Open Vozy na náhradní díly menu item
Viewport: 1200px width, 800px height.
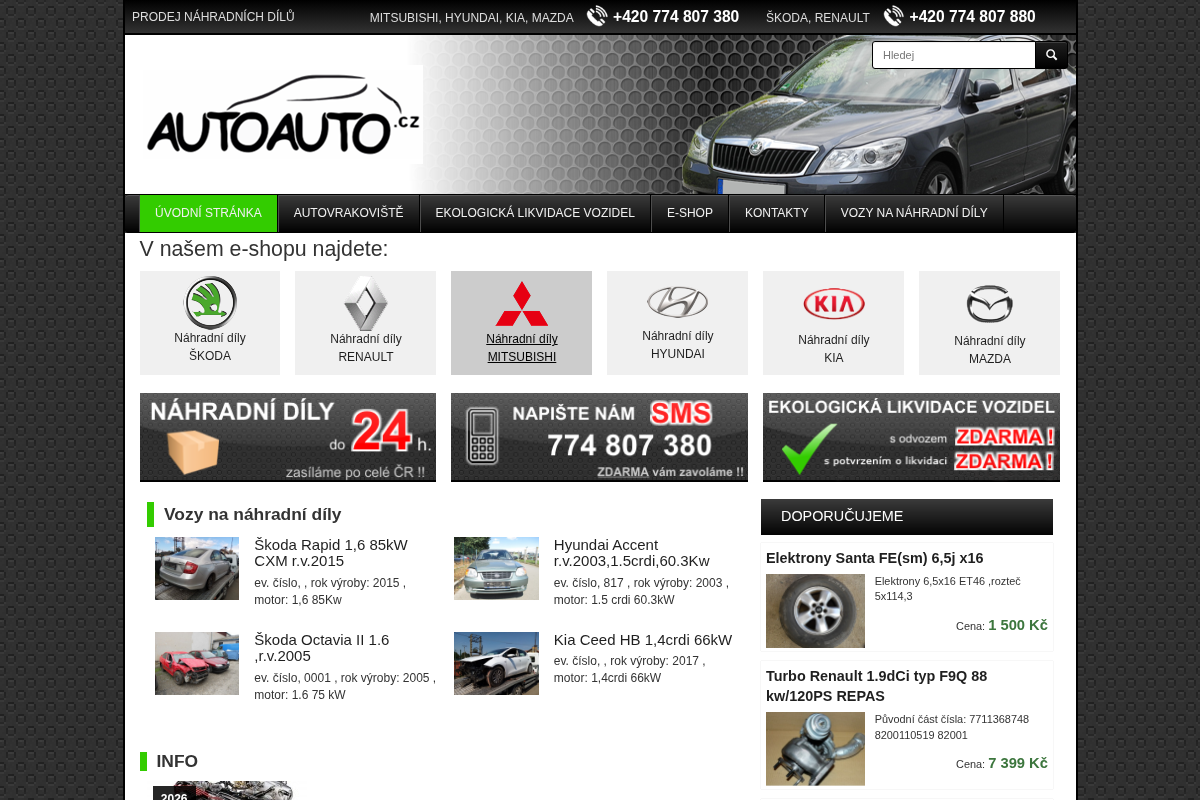tap(914, 213)
